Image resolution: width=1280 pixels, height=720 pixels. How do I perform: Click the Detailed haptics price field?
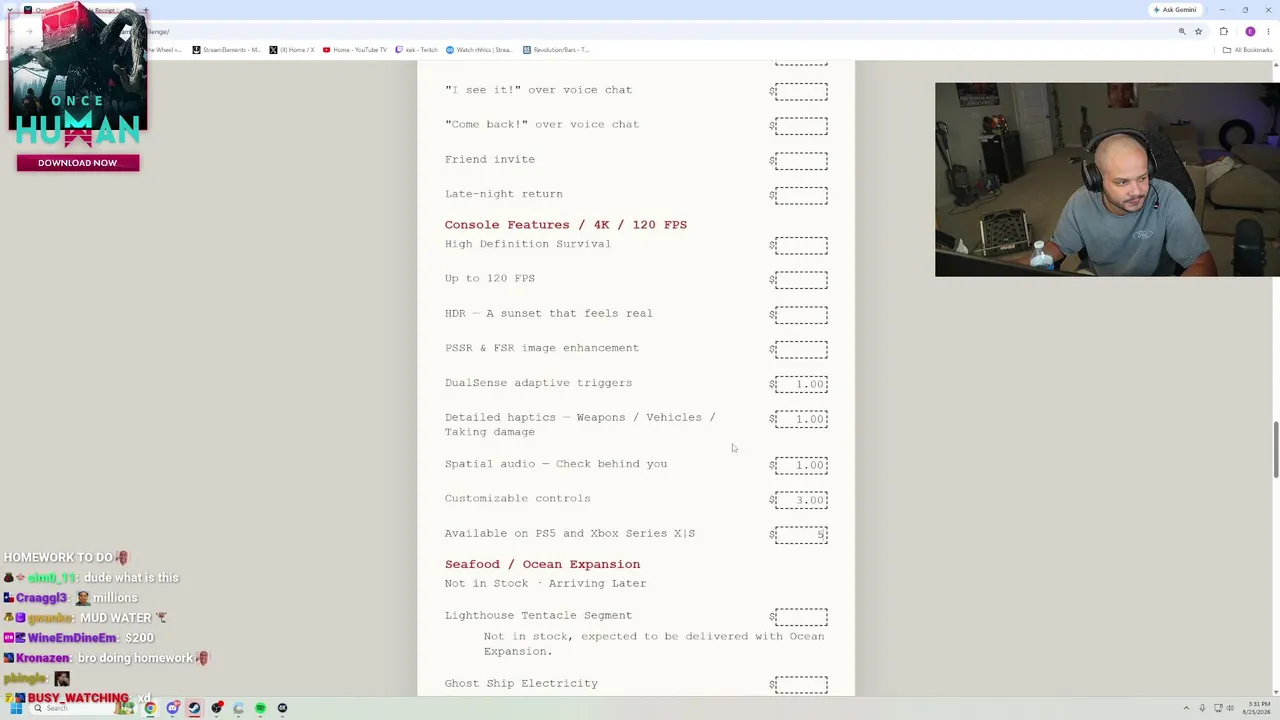coord(801,419)
